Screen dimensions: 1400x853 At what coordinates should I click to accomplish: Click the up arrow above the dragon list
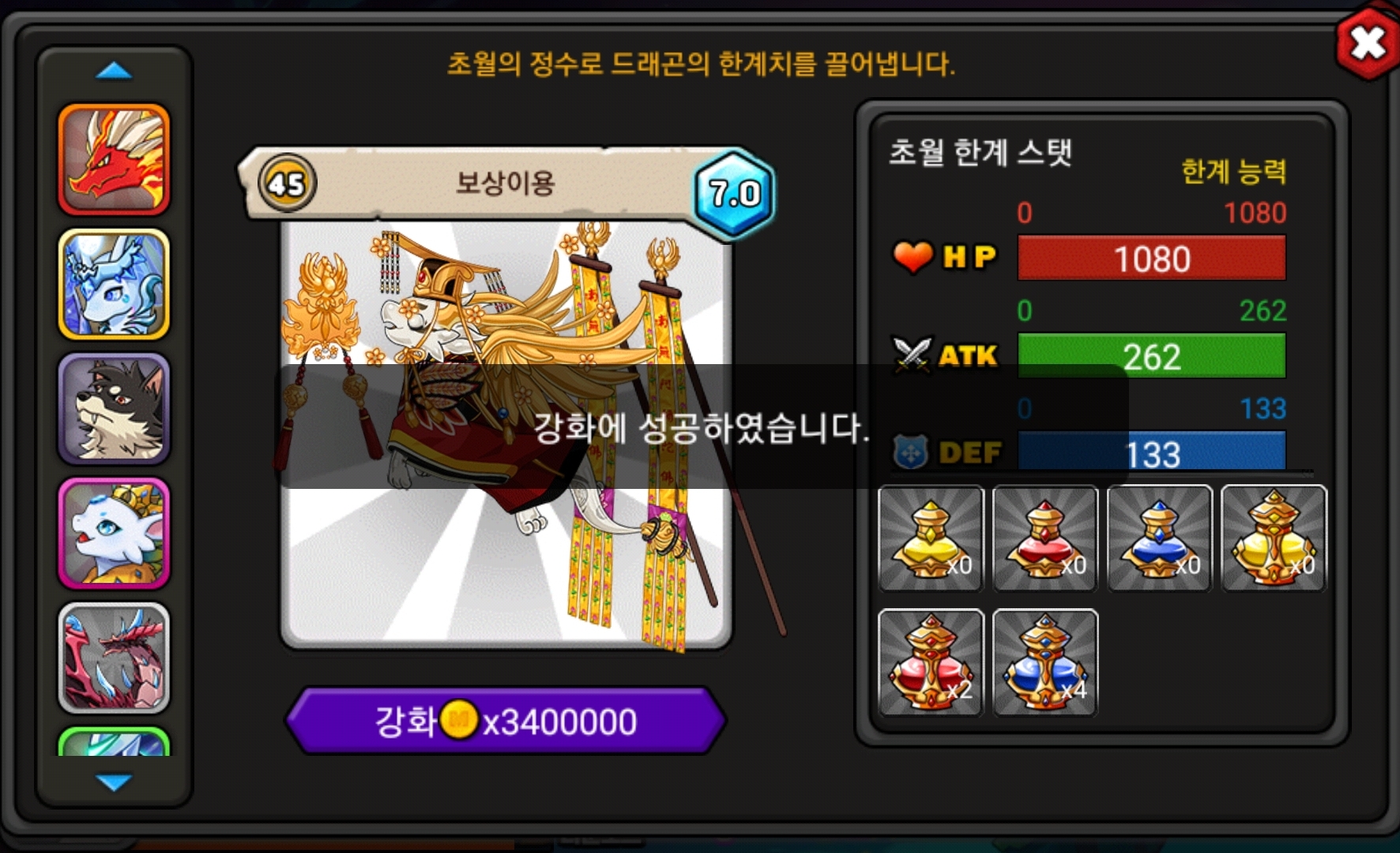(114, 71)
